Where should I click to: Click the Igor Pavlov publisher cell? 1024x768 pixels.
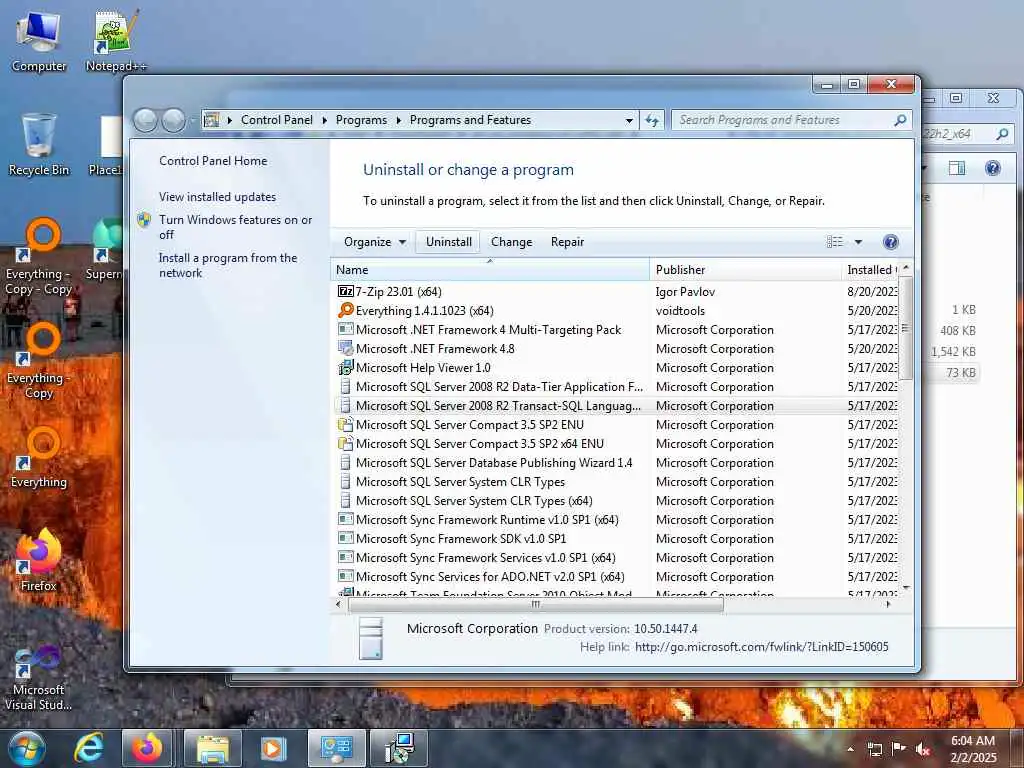point(685,291)
